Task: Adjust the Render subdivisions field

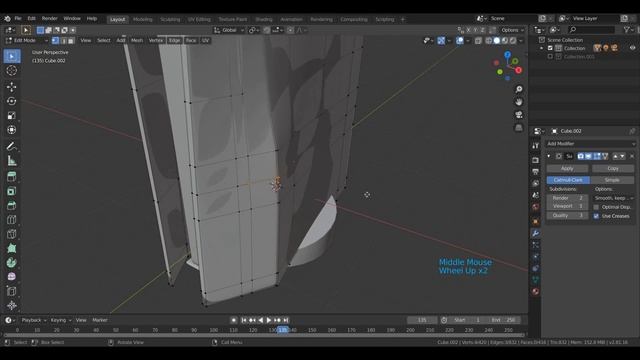Action: pos(567,198)
